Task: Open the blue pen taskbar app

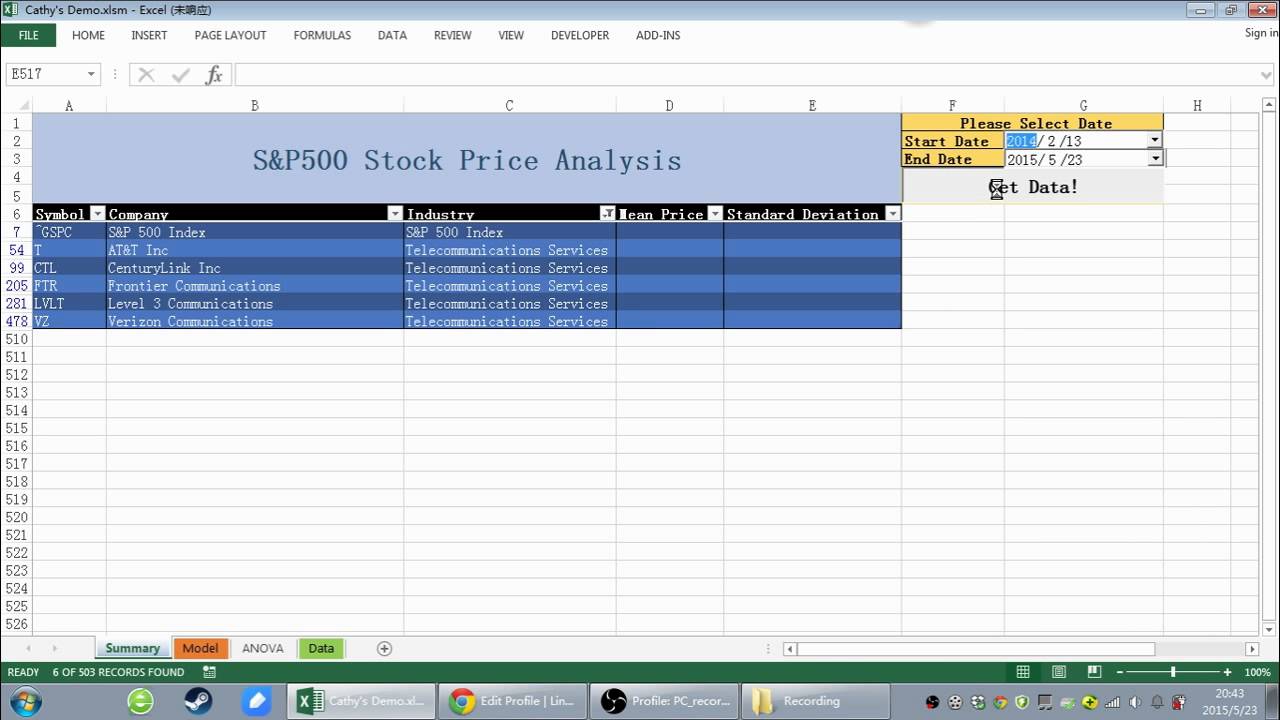Action: (257, 701)
